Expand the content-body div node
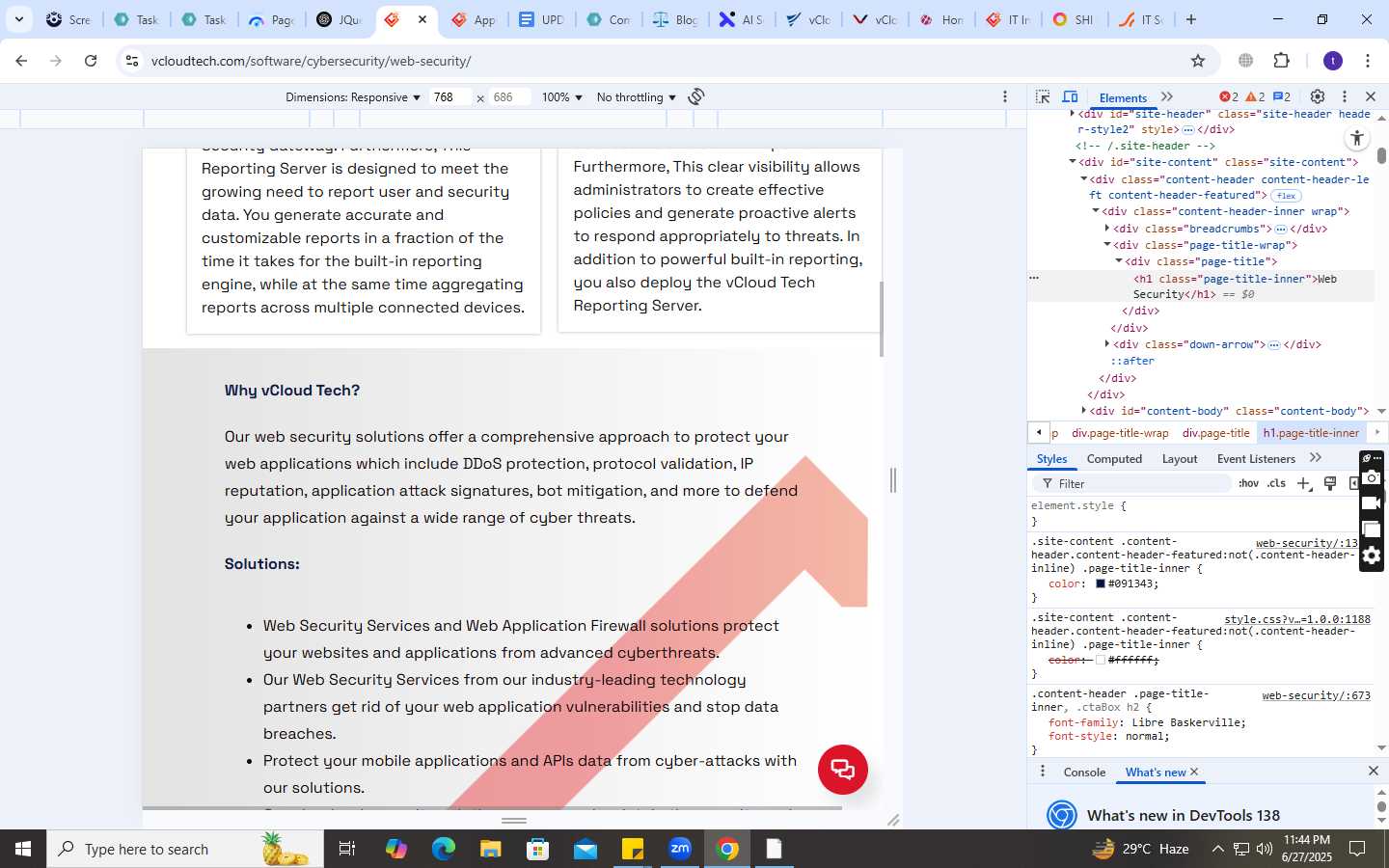This screenshot has width=1389, height=868. point(1084,411)
